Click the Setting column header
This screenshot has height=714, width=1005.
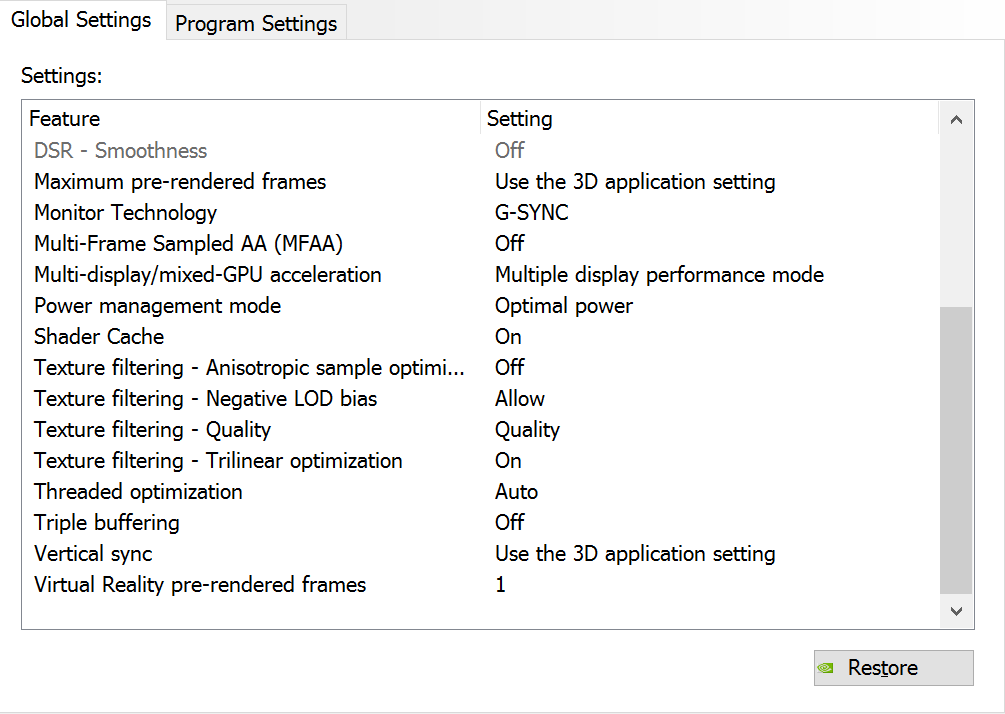click(710, 119)
